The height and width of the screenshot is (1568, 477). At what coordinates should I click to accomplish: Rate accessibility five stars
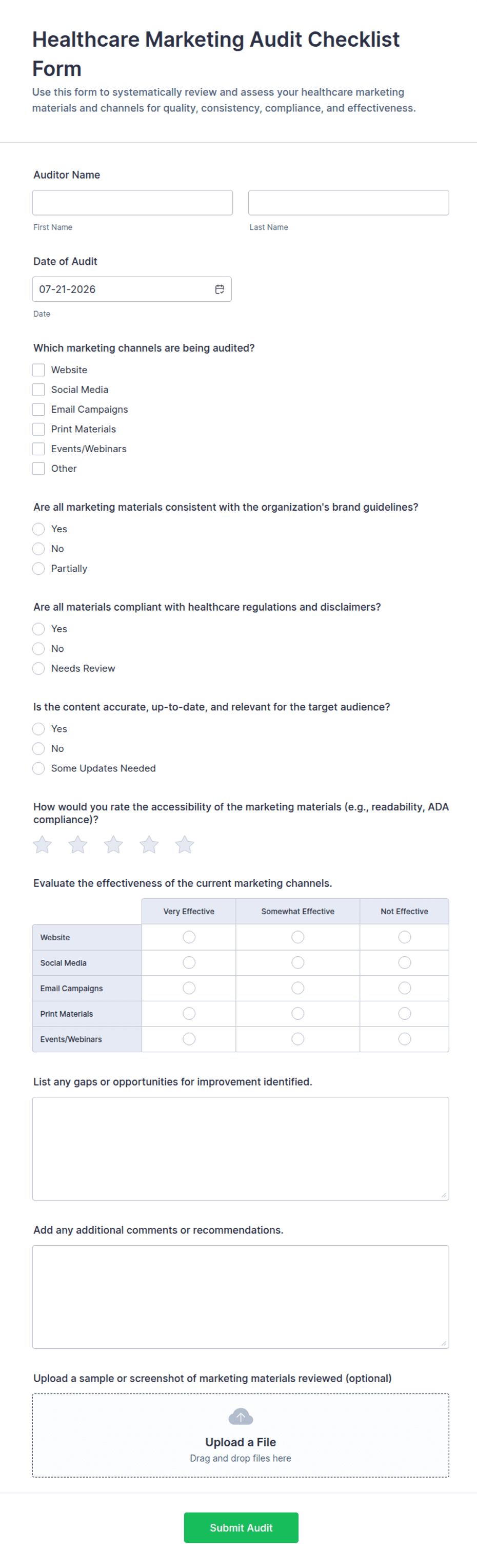pos(184,844)
